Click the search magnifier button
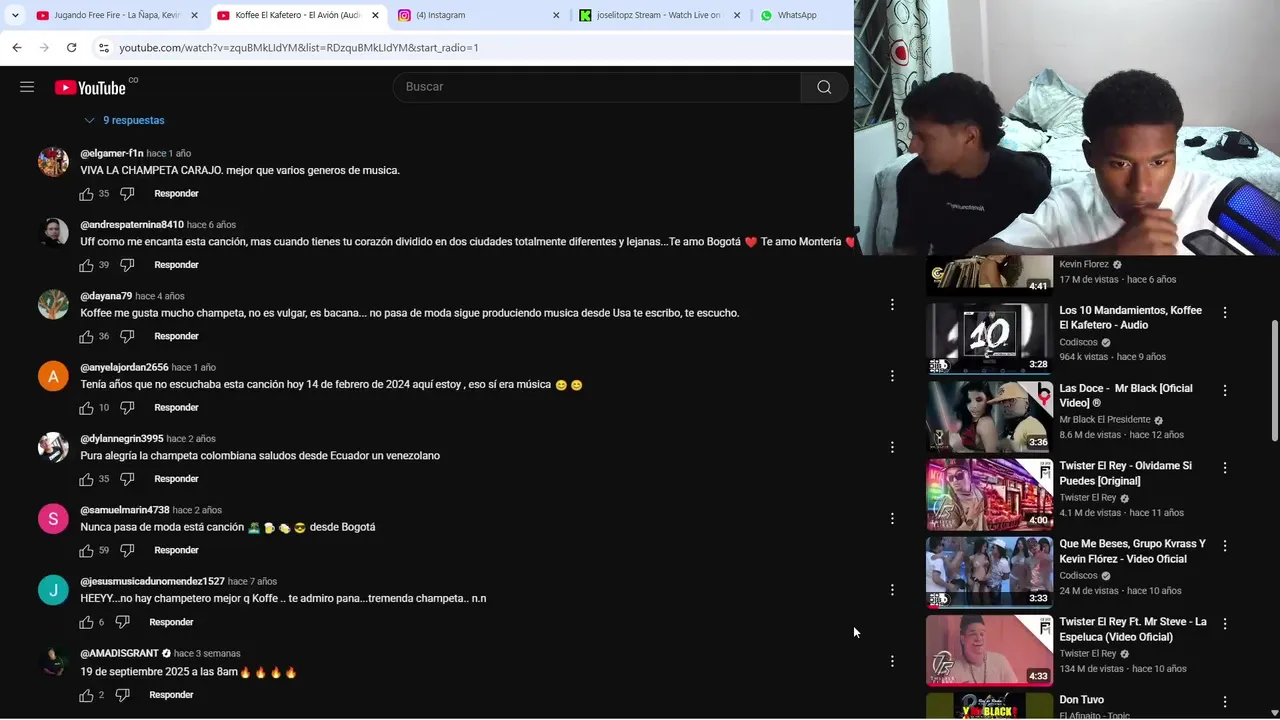The image size is (1280, 720). [x=824, y=87]
